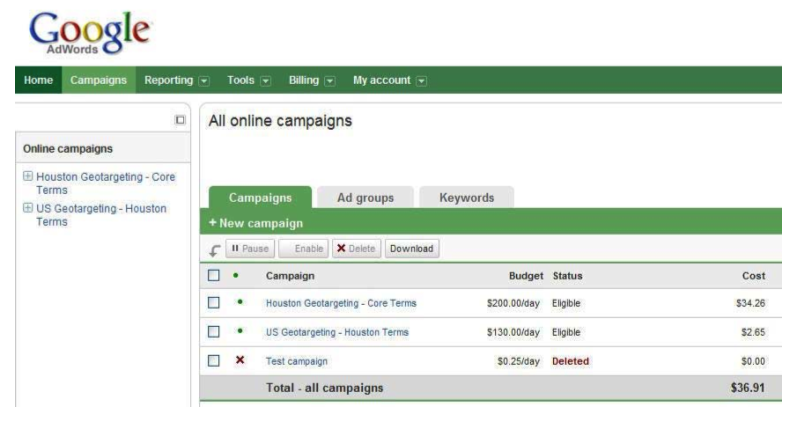This screenshot has width=792, height=429.
Task: Click the green status dot for US Geotargeting
Action: [x=240, y=331]
